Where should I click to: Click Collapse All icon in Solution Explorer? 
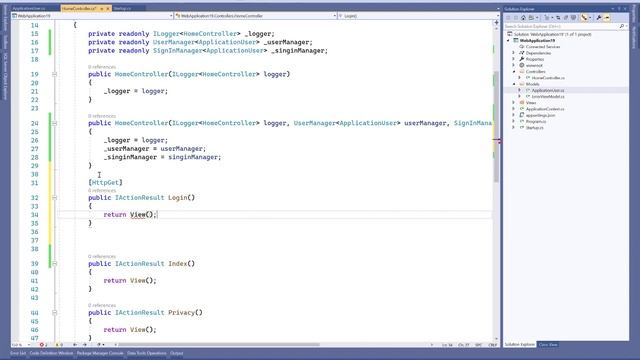[566, 18]
